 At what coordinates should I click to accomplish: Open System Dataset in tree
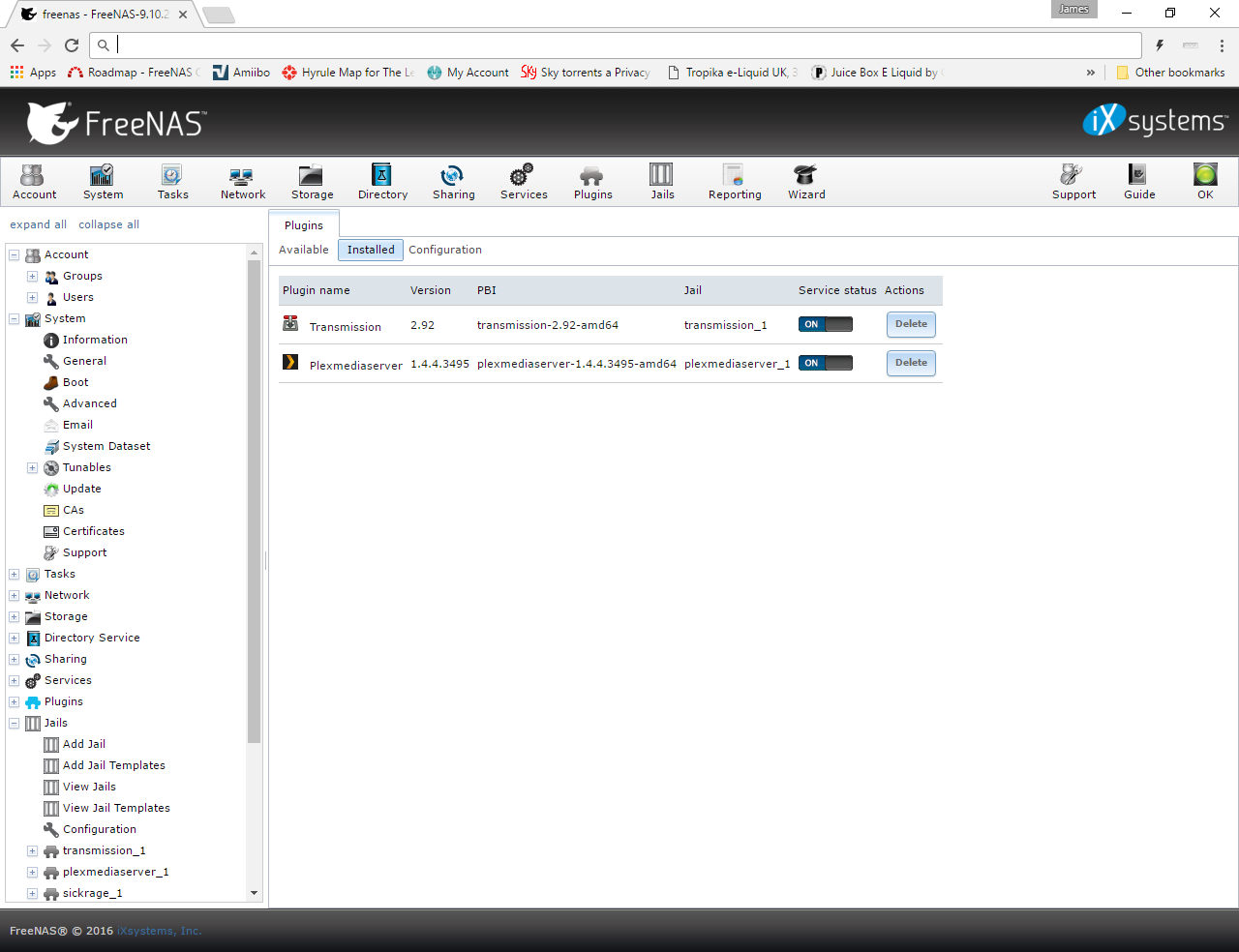pos(106,446)
